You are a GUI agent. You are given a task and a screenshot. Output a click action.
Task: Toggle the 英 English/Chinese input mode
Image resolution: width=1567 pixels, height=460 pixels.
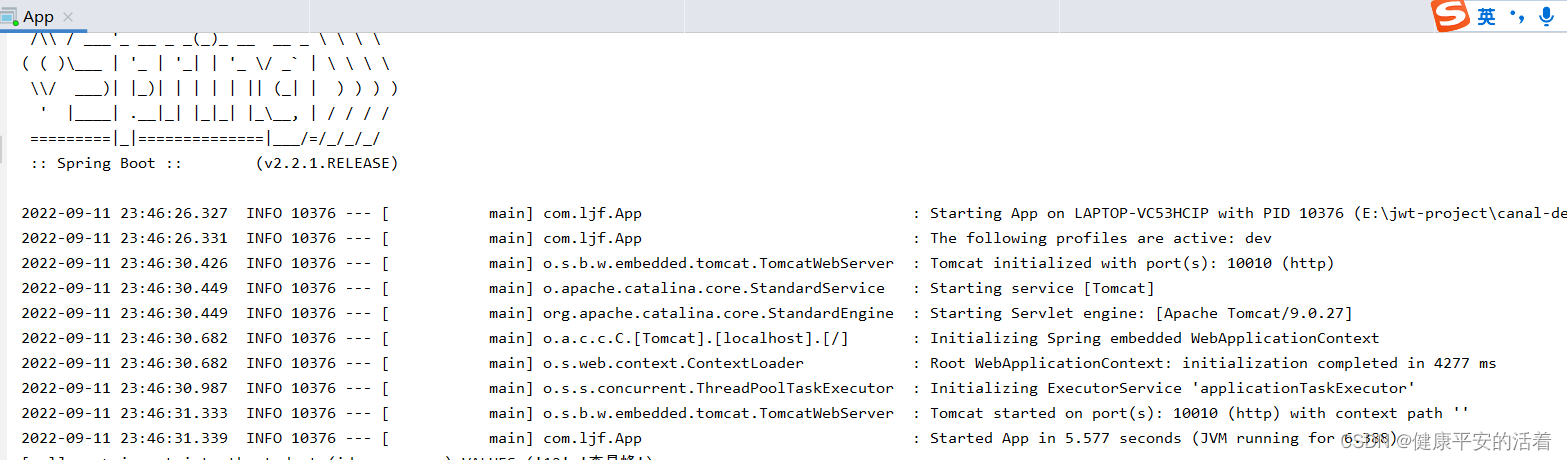(x=1487, y=17)
